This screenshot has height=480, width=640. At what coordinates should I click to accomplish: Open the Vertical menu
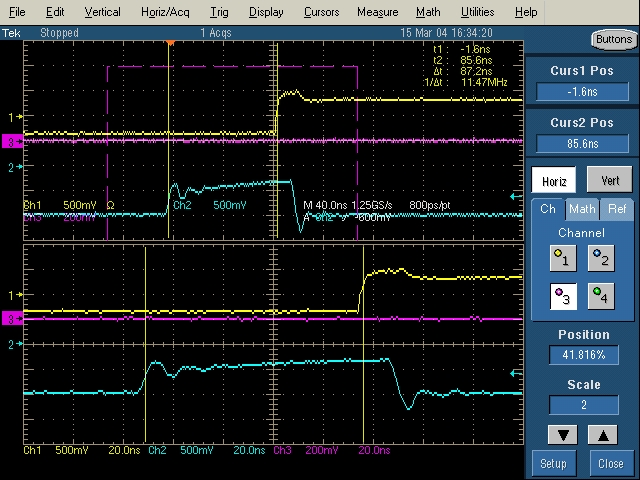coord(102,12)
